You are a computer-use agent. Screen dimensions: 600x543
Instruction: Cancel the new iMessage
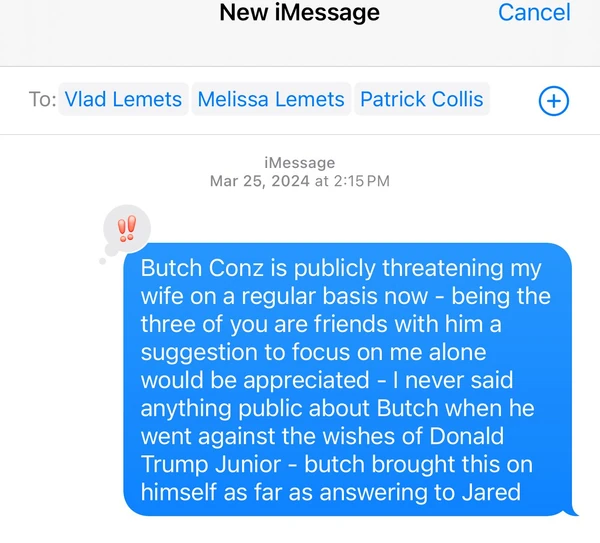(534, 12)
